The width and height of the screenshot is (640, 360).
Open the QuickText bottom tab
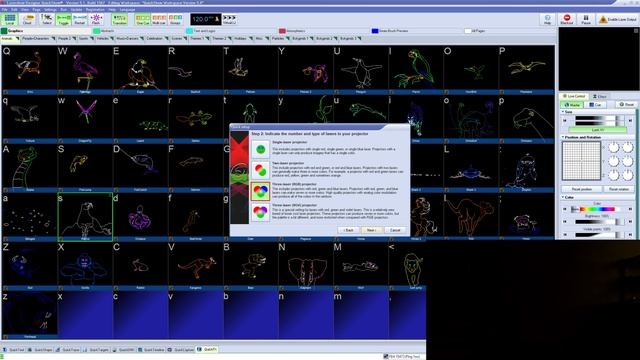[13, 350]
